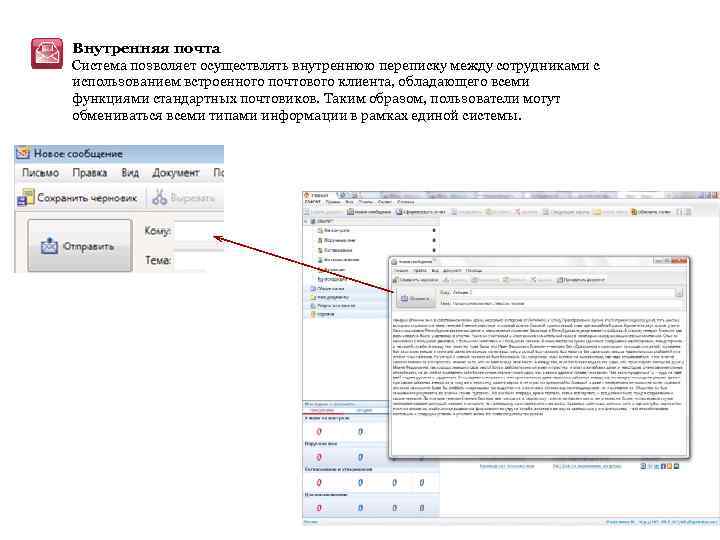Open the Письмо menu
720x540 pixels.
[40, 173]
